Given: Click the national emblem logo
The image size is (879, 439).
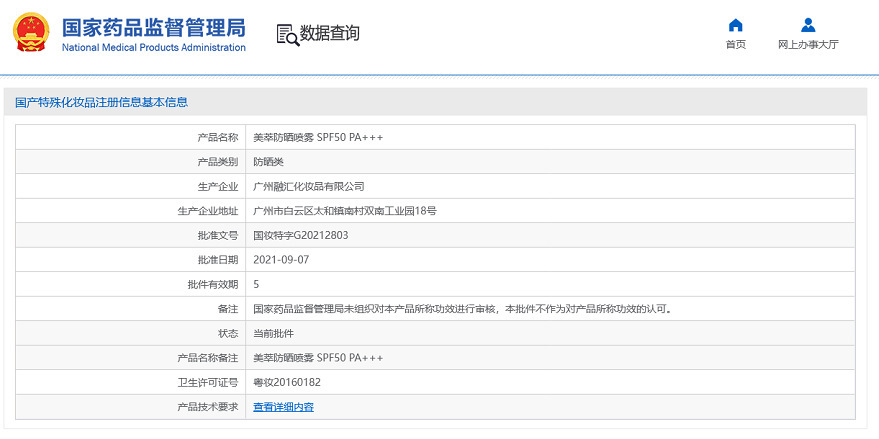Looking at the screenshot, I should 31,32.
